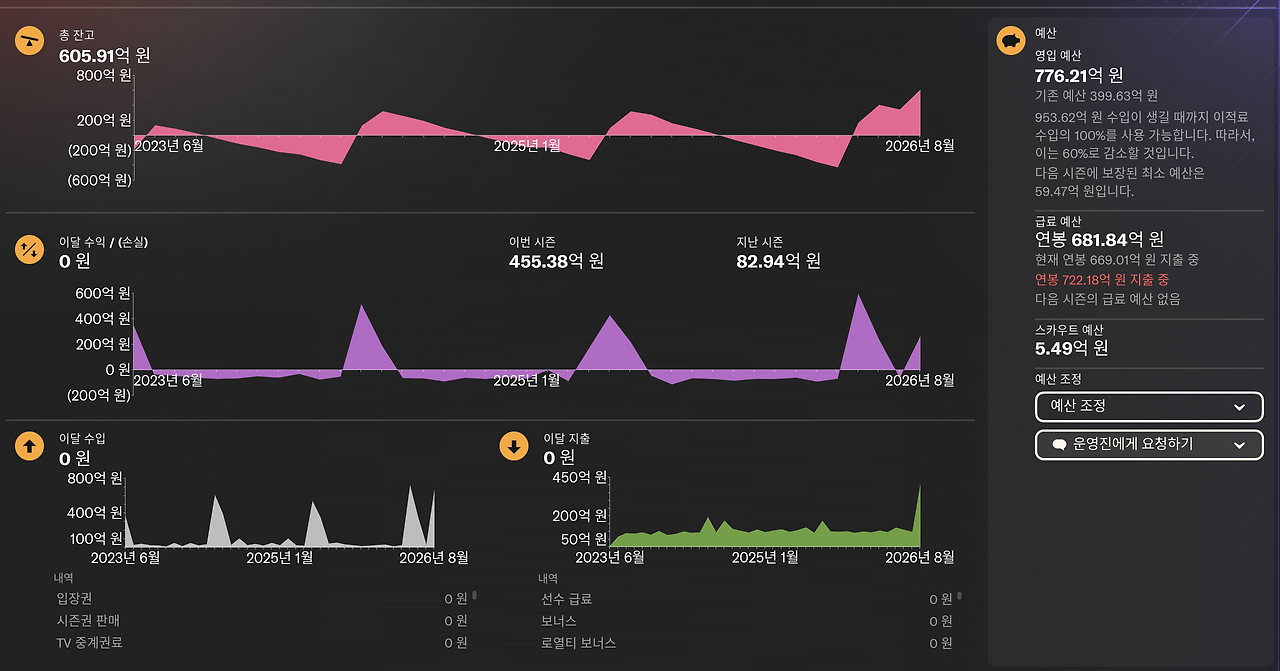The height and width of the screenshot is (671, 1280).
Task: Select the 선수 급료 row in expenditure breakdown
Action: point(740,598)
